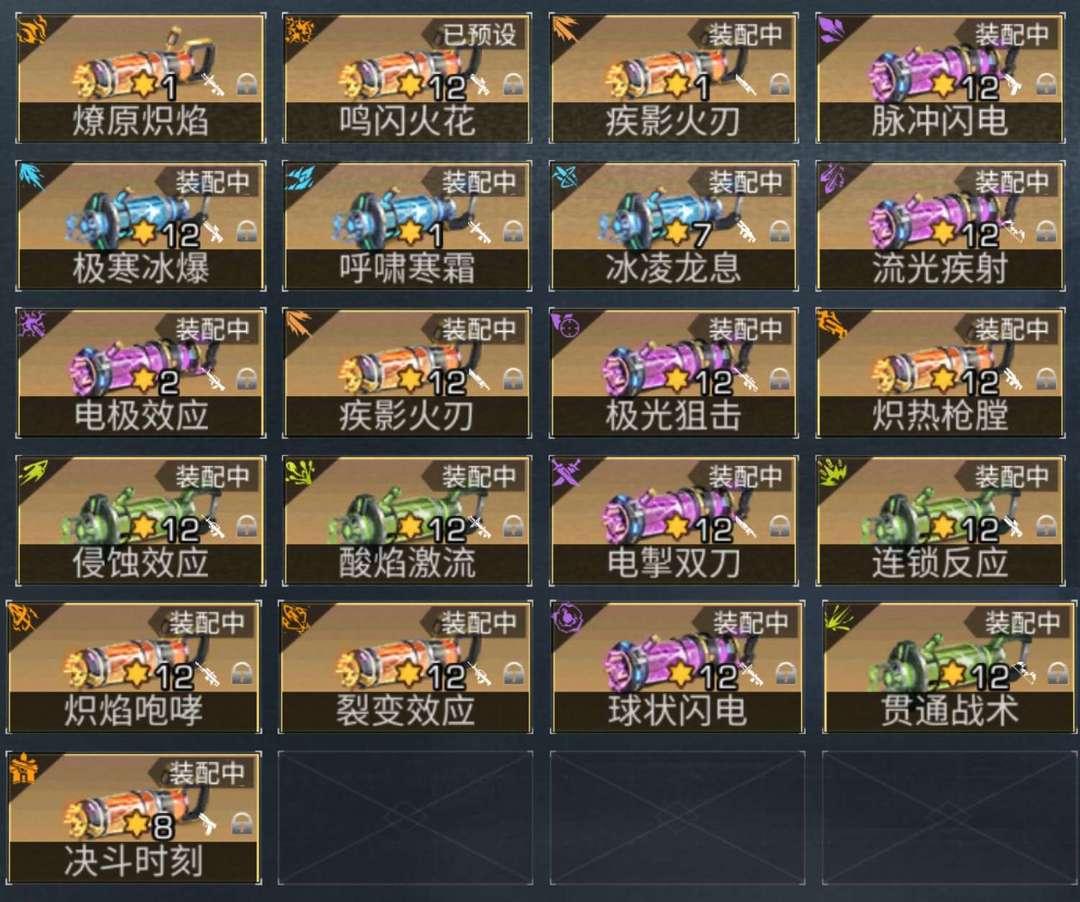Click the lock icon on 鸣闪火花

coord(513,85)
